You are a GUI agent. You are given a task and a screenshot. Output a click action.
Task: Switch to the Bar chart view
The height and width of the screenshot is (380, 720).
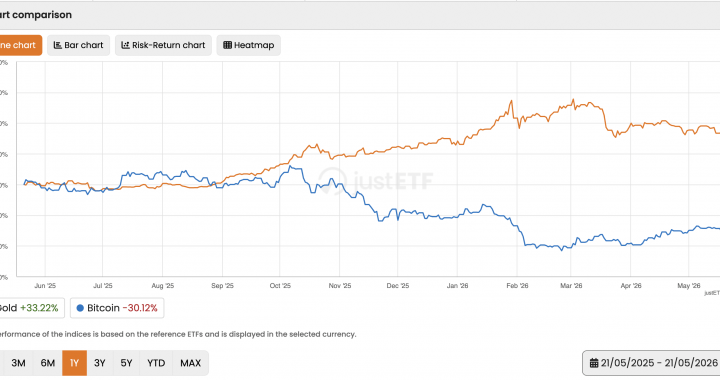(x=79, y=45)
